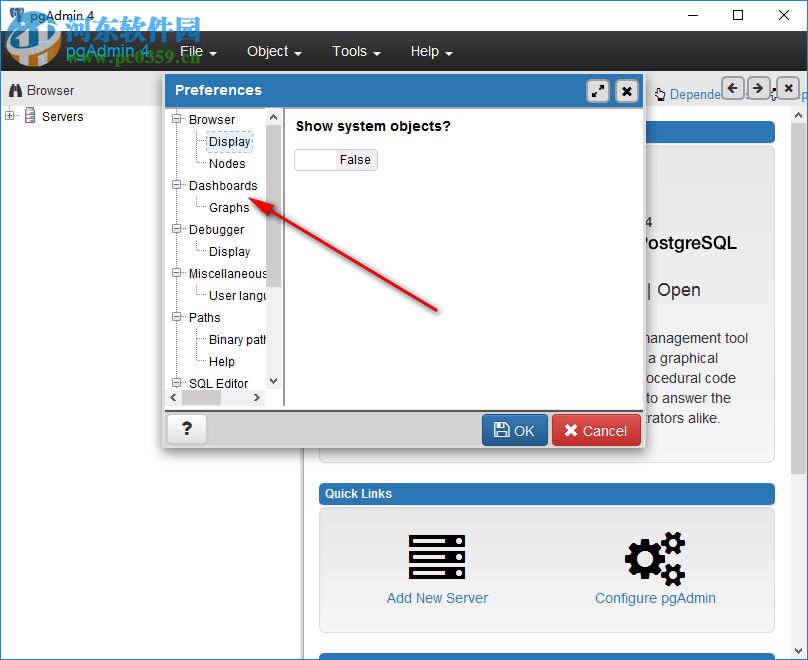Click the pgAdmin 4 logo in navbar

(x=108, y=52)
